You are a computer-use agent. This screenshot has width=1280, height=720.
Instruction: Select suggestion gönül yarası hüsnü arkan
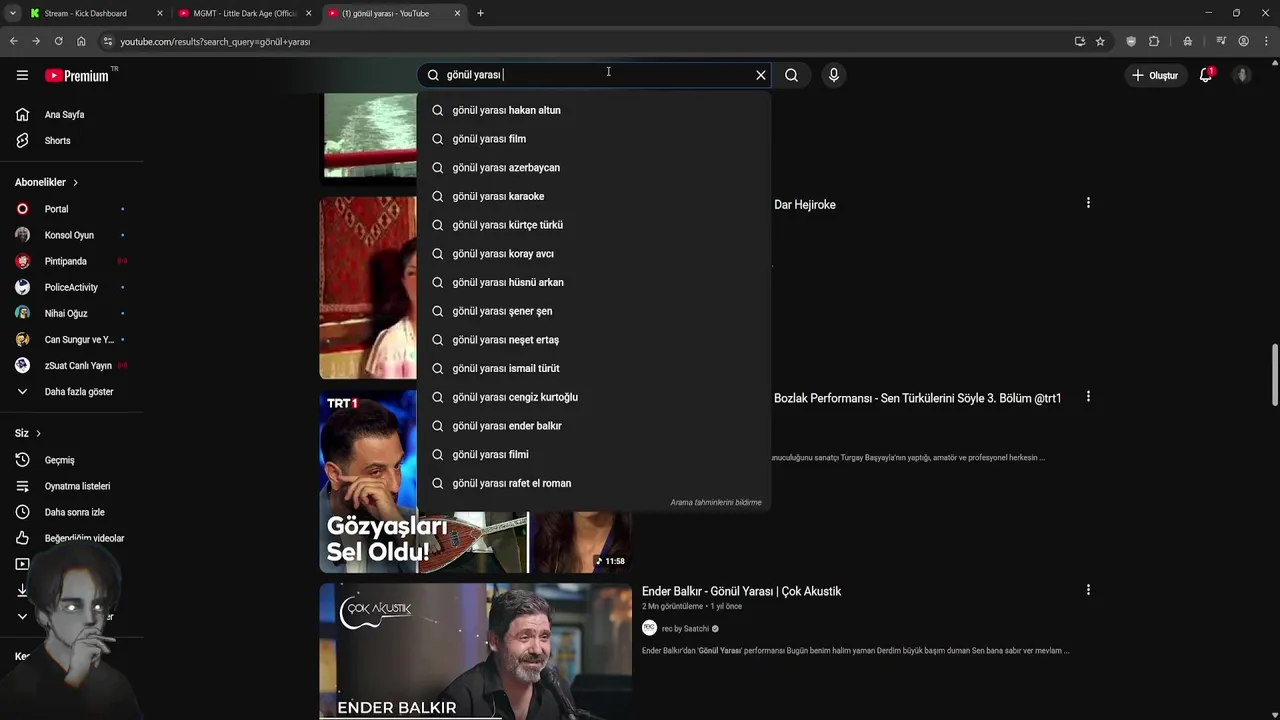tap(594, 282)
